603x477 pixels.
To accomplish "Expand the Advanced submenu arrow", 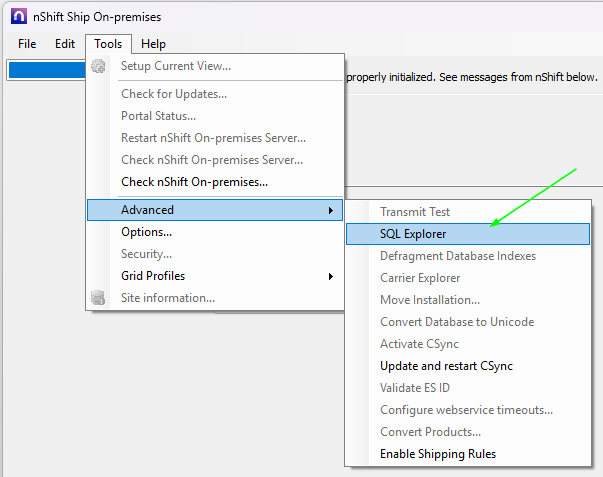I will (x=330, y=210).
